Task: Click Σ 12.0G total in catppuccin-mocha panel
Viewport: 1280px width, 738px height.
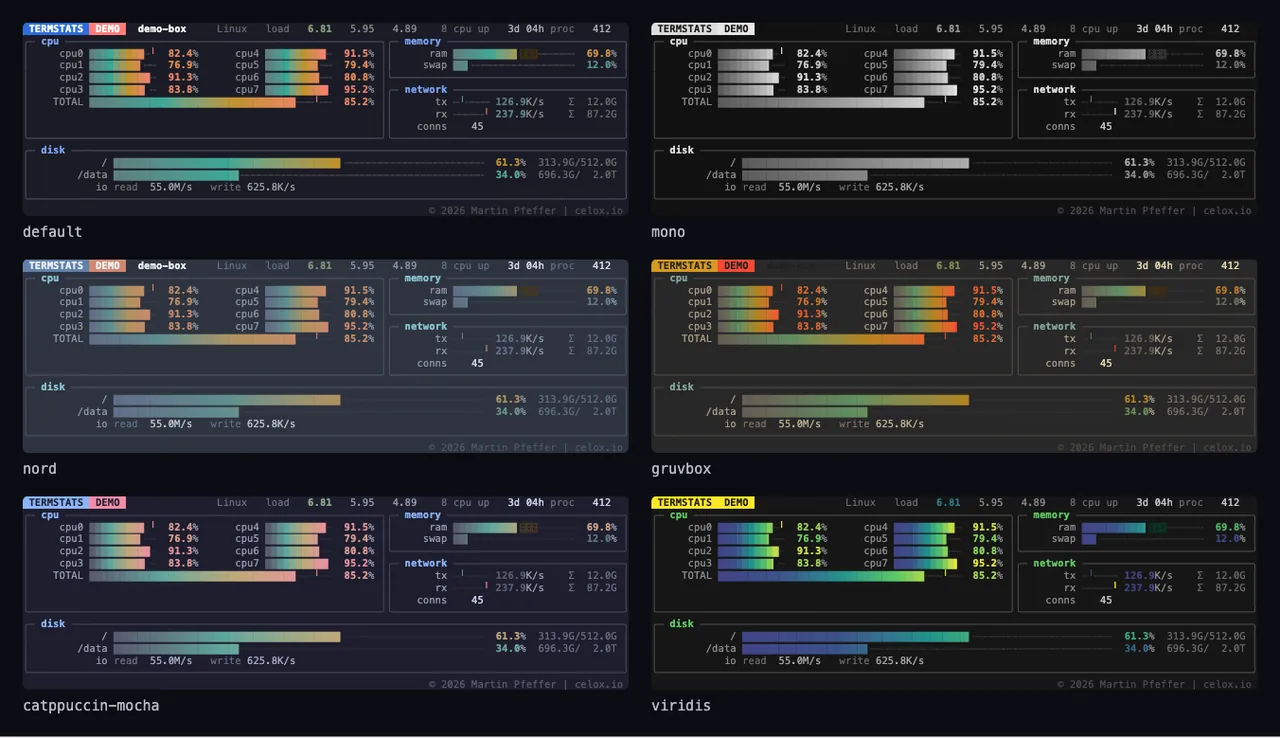Action: (592, 576)
